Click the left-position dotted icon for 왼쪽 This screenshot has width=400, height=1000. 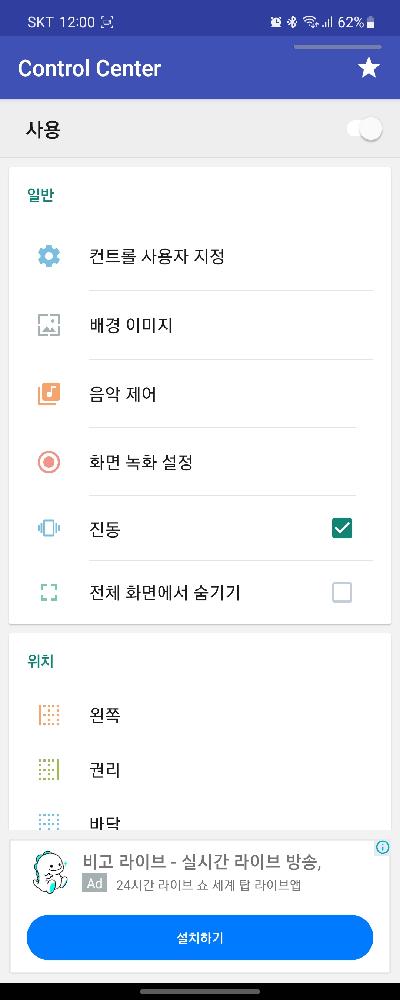[x=49, y=716]
